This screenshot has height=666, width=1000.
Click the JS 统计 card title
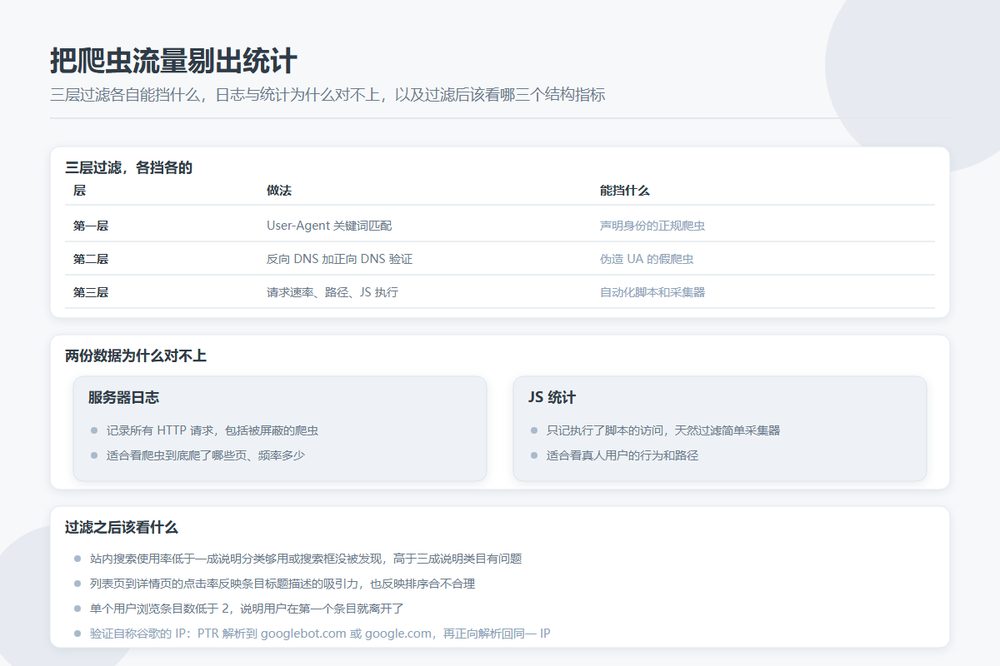552,397
